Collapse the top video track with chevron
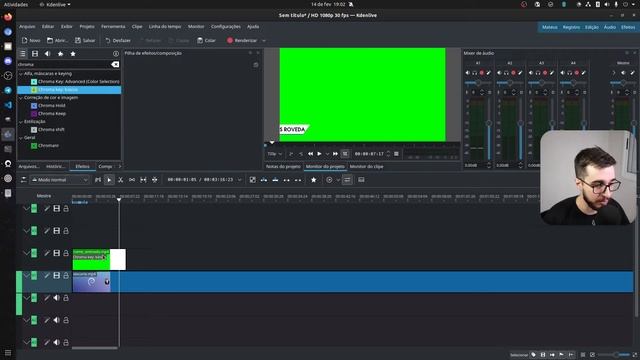The height and width of the screenshot is (360, 640). (26, 209)
